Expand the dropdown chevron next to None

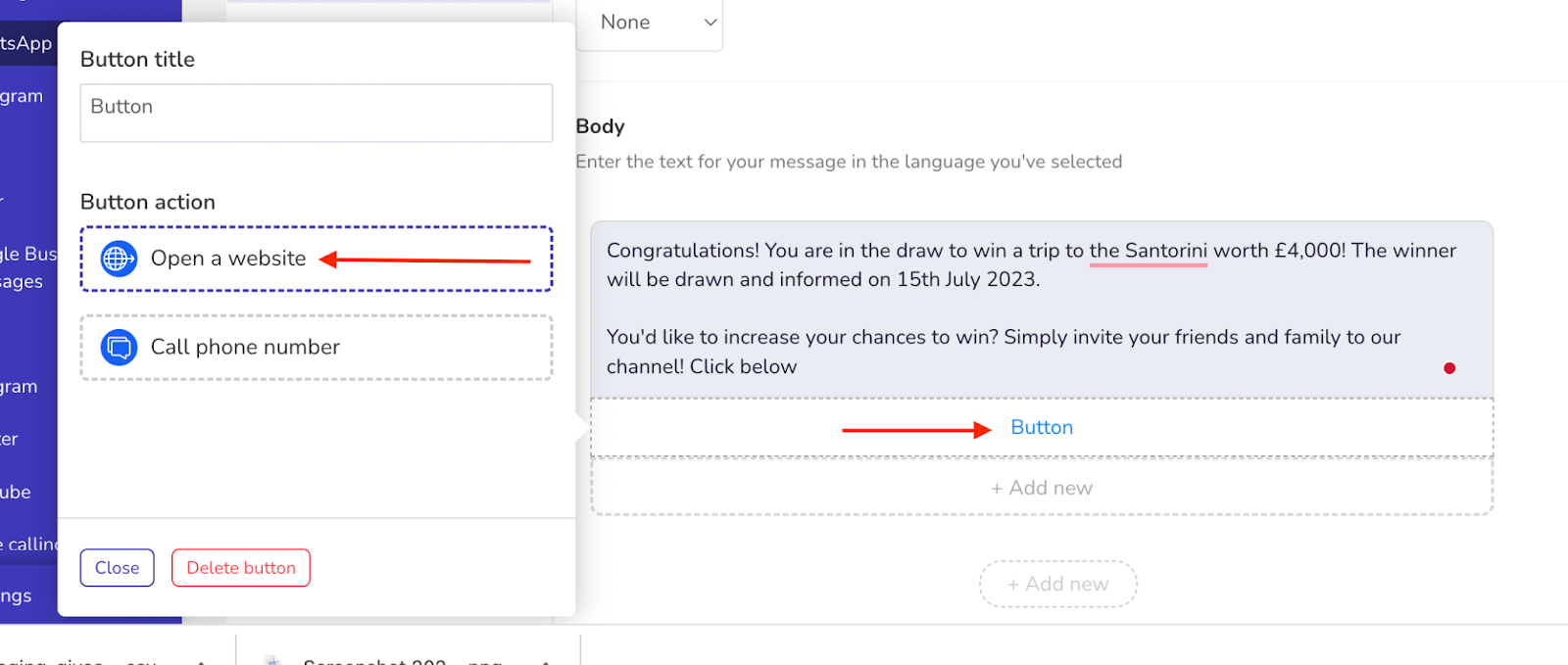(x=710, y=23)
